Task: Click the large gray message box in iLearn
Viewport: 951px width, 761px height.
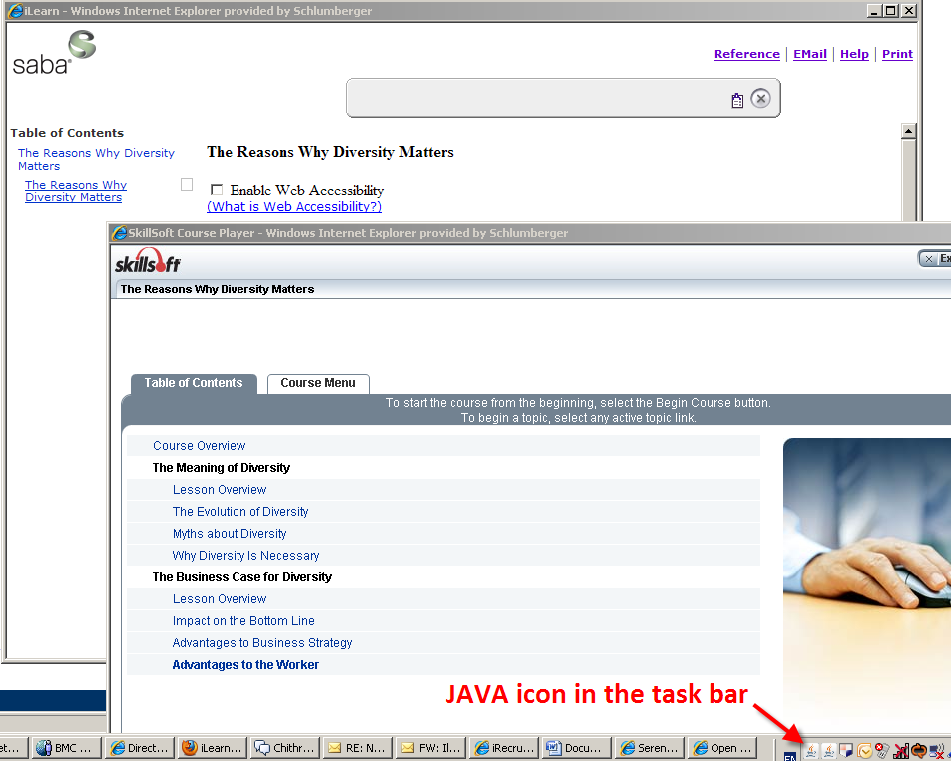Action: point(563,98)
